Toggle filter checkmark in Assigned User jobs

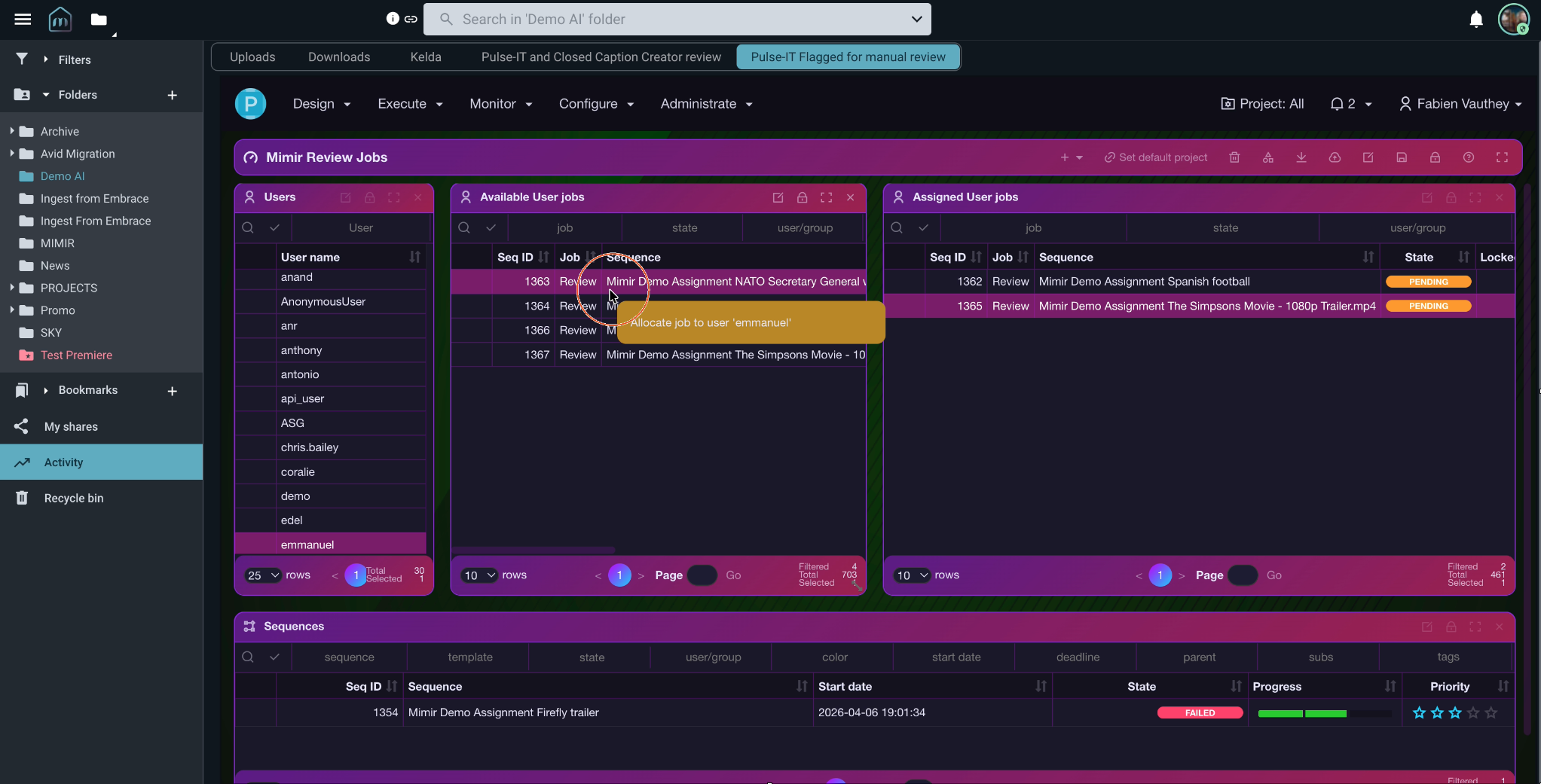(x=923, y=227)
